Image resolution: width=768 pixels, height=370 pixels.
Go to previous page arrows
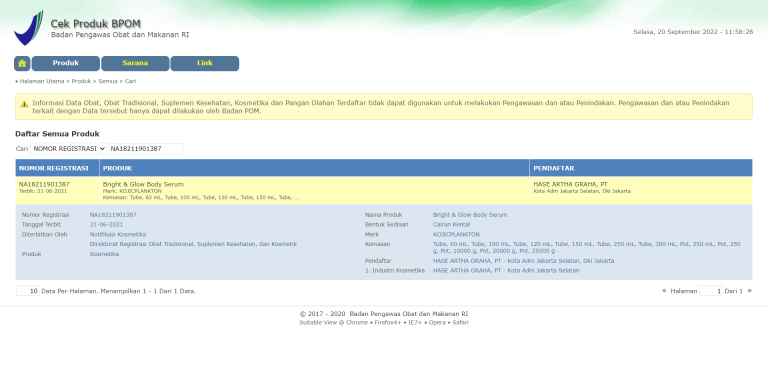(664, 291)
